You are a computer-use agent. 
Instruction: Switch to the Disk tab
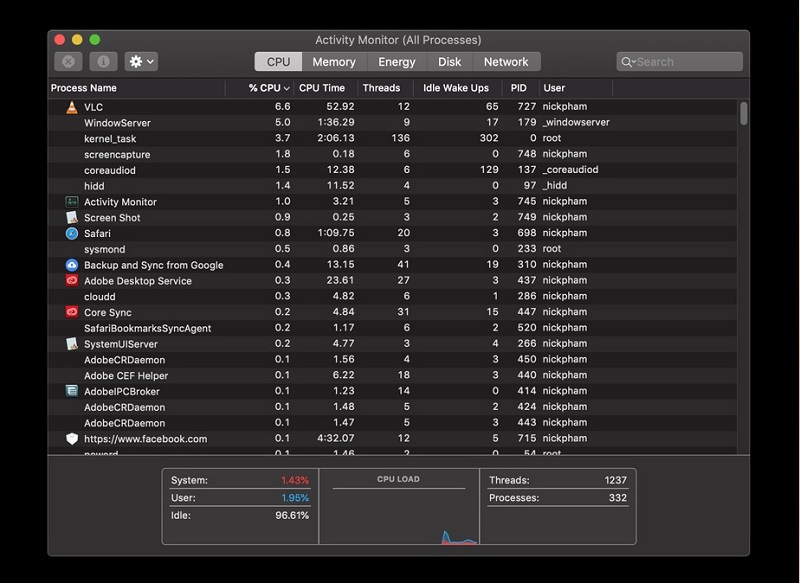click(449, 62)
